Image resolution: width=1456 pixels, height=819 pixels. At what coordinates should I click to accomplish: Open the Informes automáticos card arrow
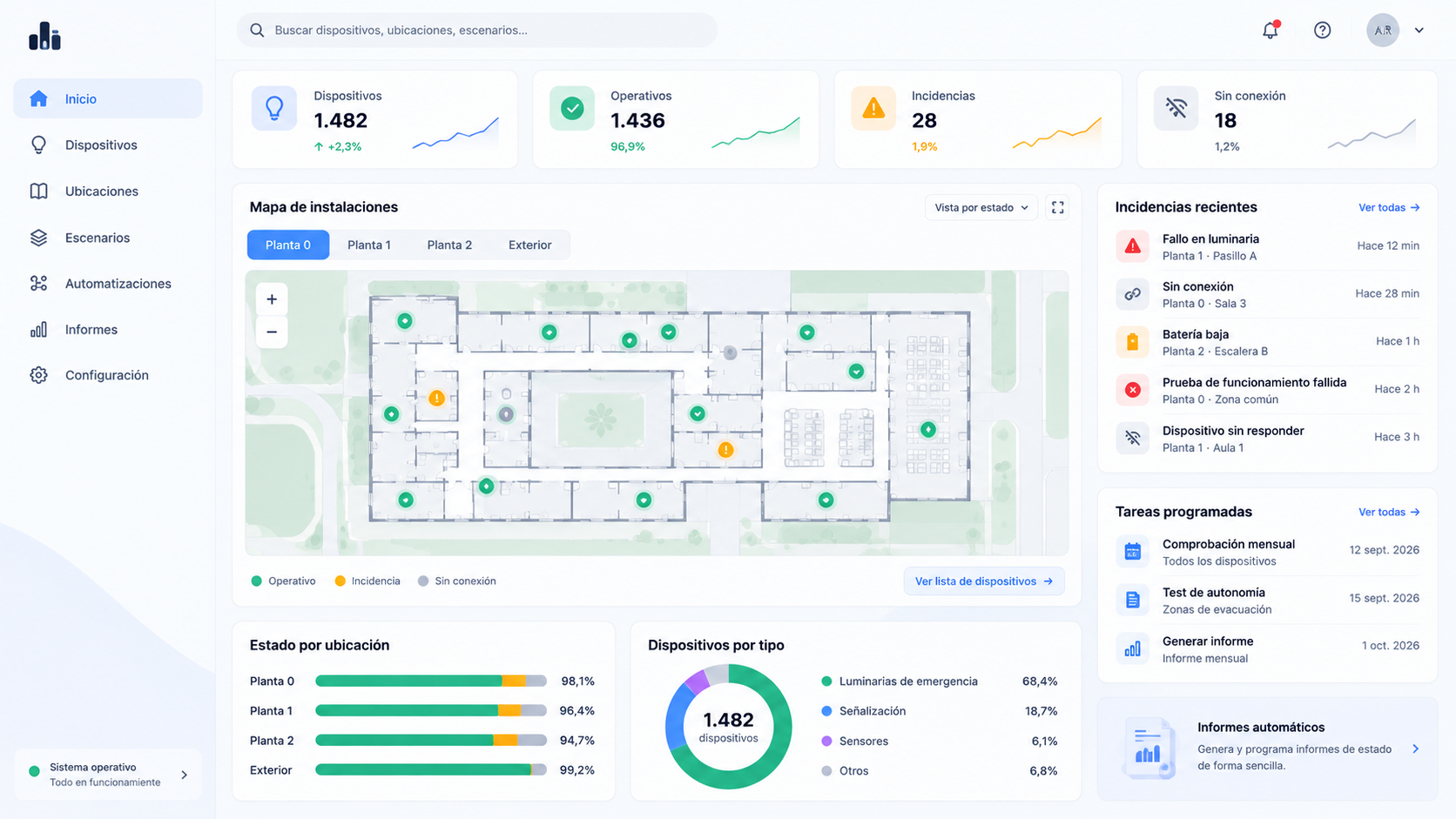(1416, 749)
